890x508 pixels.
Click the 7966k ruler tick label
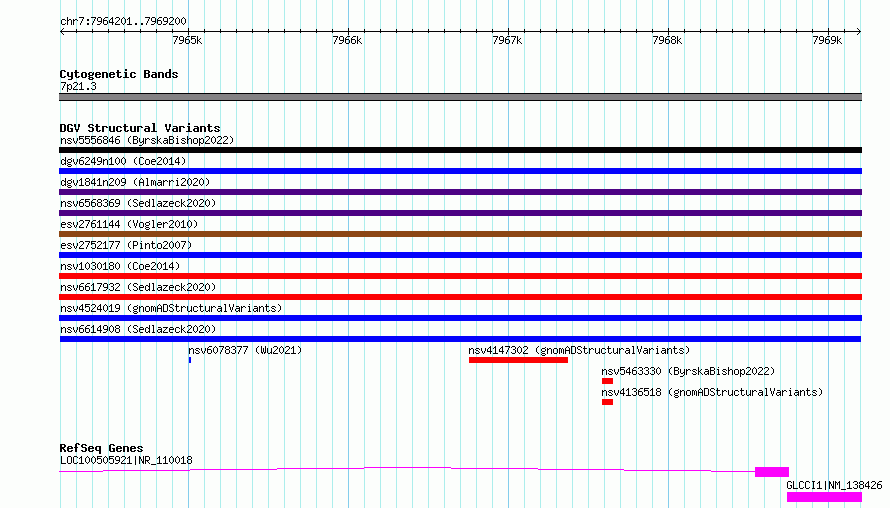click(x=347, y=40)
